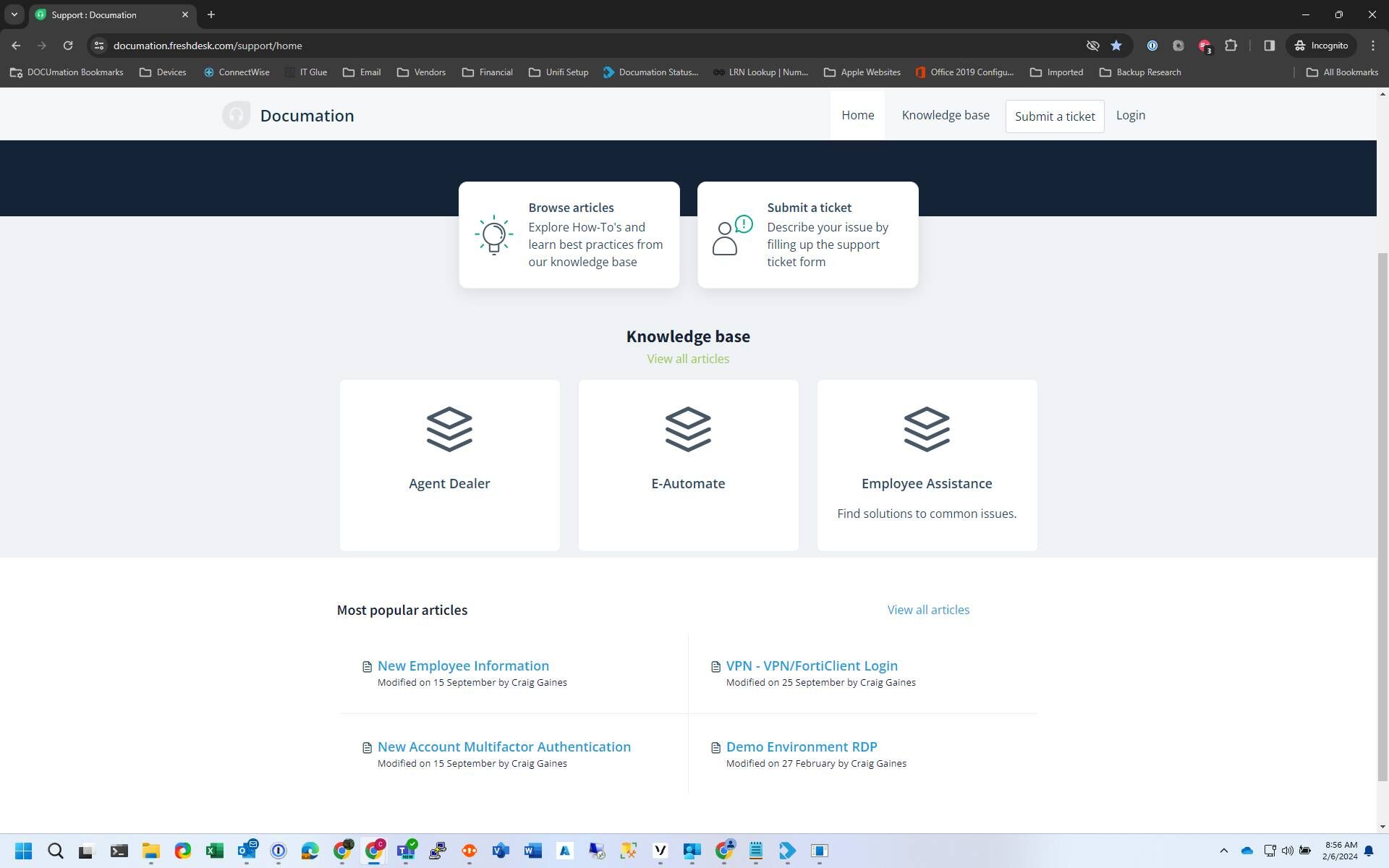This screenshot has width=1389, height=868.
Task: Expand the tab search dropdown arrow
Action: 14,14
